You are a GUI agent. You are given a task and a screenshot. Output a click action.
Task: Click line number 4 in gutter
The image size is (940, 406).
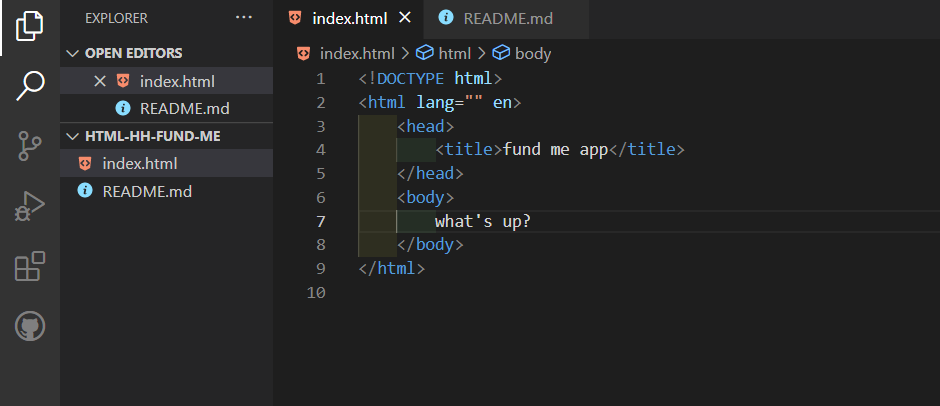(x=321, y=150)
